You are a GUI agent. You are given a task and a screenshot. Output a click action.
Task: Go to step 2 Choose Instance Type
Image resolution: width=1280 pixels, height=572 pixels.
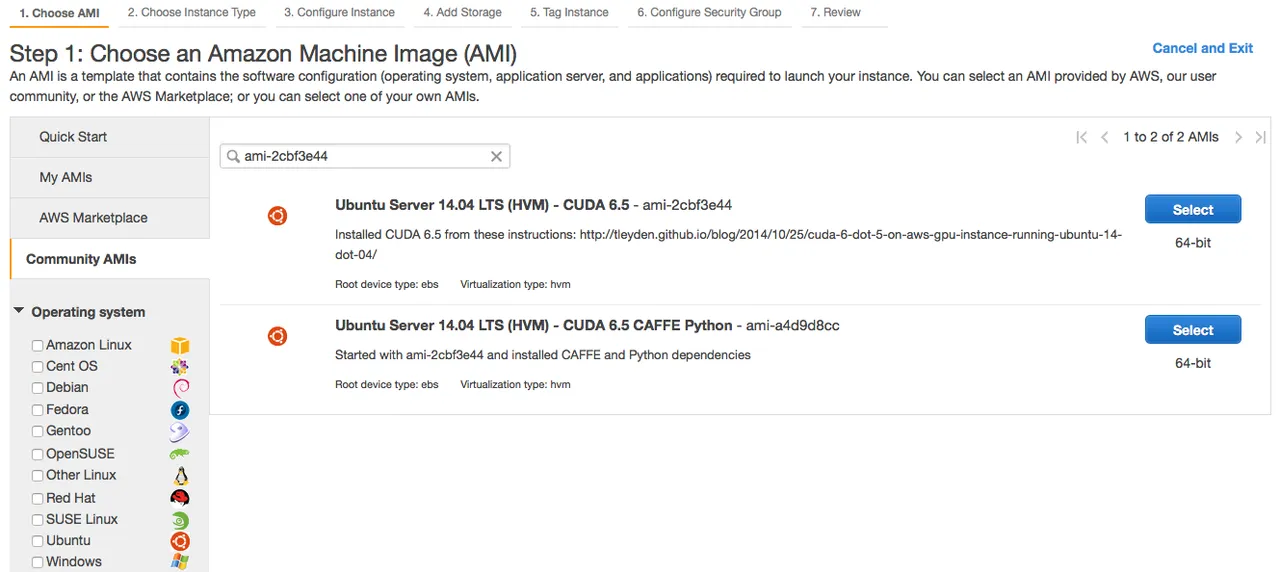pos(192,13)
